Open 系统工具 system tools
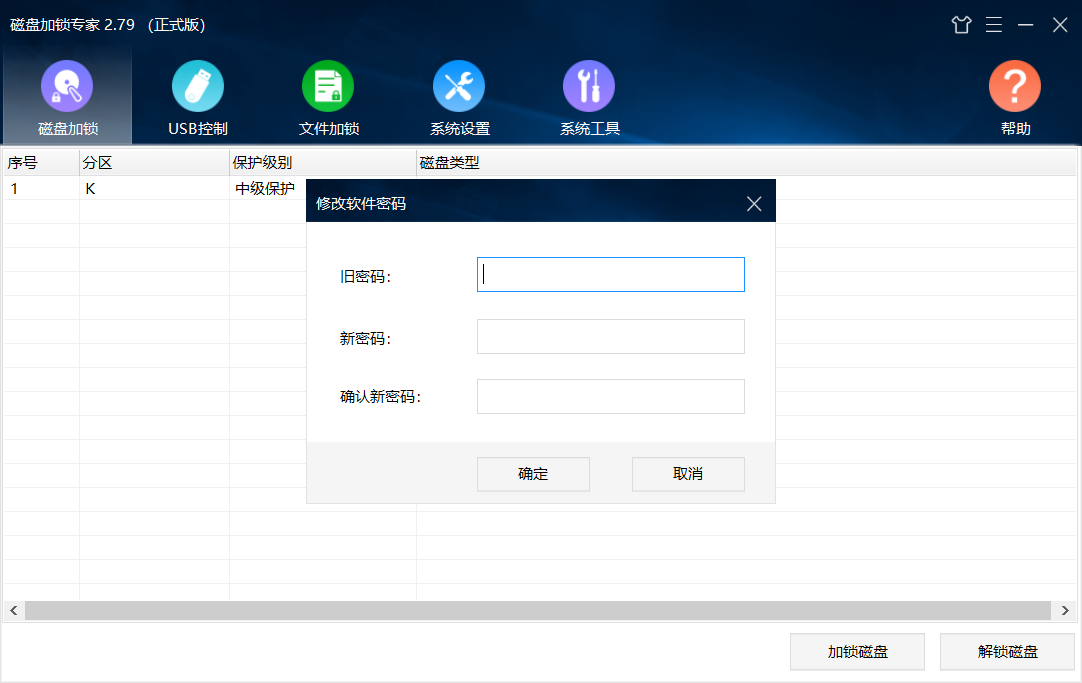Screen dimensions: 1082x683 (x=589, y=97)
